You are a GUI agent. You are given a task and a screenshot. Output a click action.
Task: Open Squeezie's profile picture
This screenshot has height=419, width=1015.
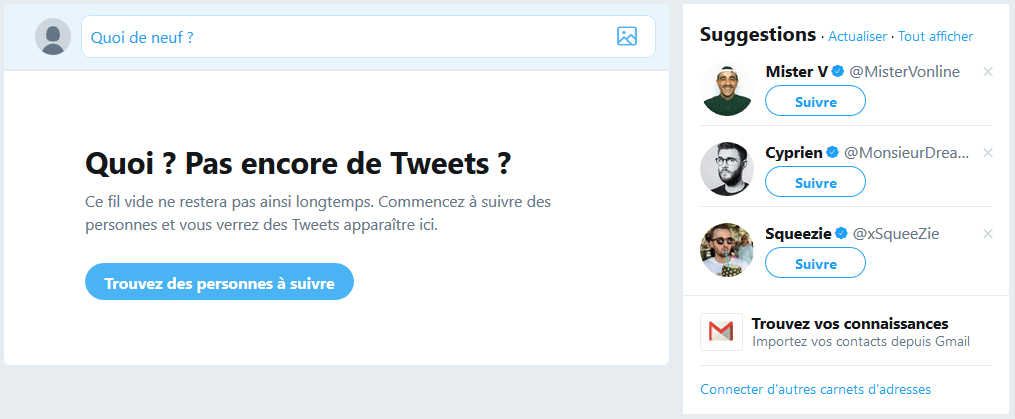tap(726, 250)
